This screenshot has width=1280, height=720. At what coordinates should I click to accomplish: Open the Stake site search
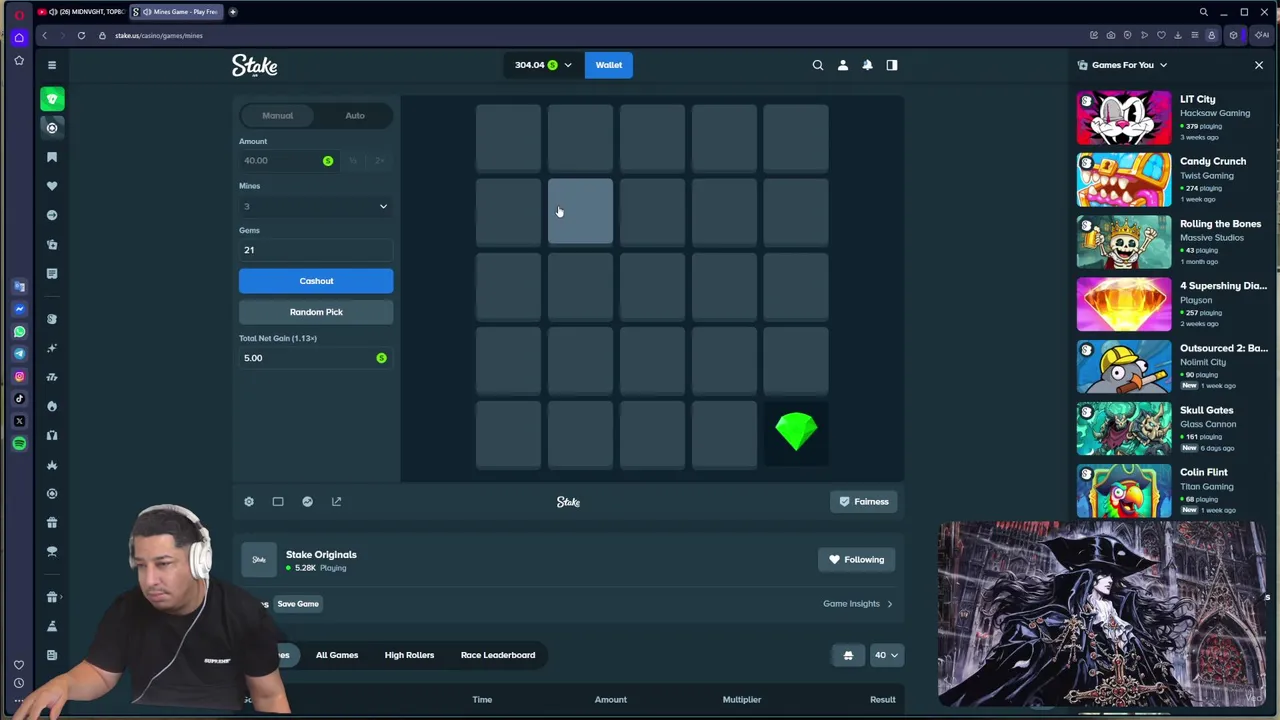coord(818,65)
